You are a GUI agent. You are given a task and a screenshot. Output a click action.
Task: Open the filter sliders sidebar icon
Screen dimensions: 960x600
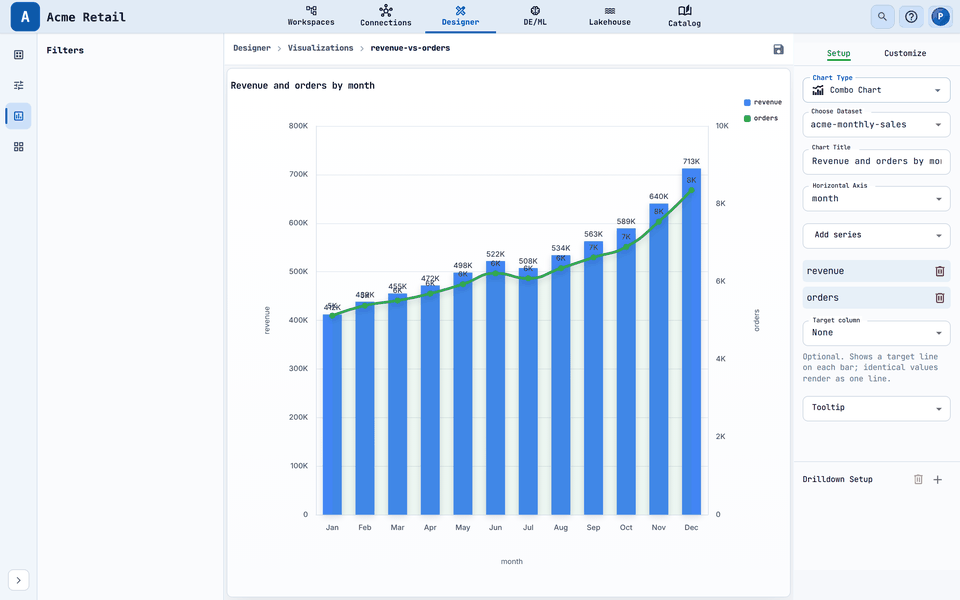(18, 85)
